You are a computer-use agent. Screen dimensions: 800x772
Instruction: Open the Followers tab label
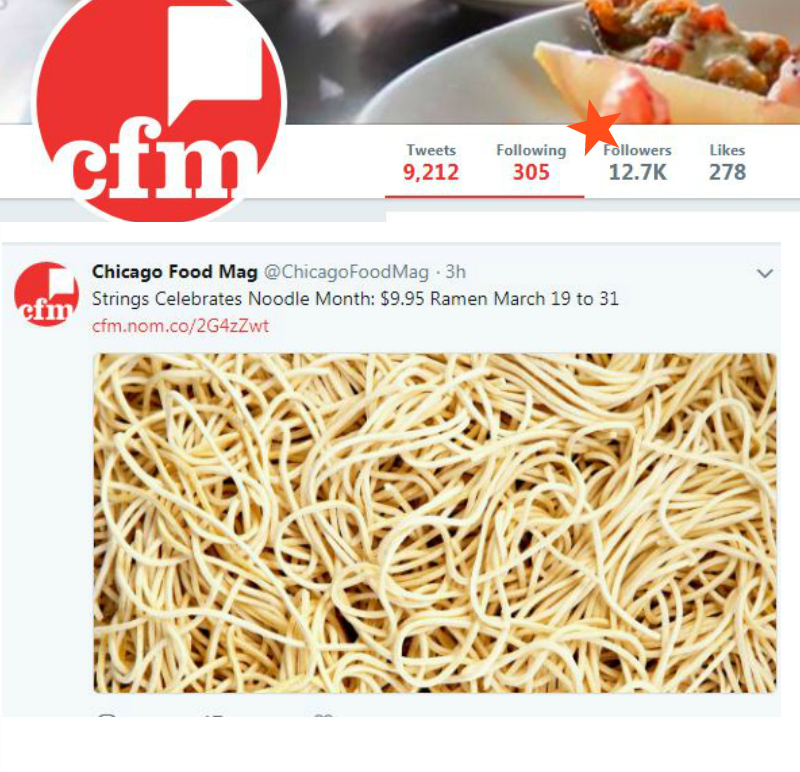click(x=637, y=150)
